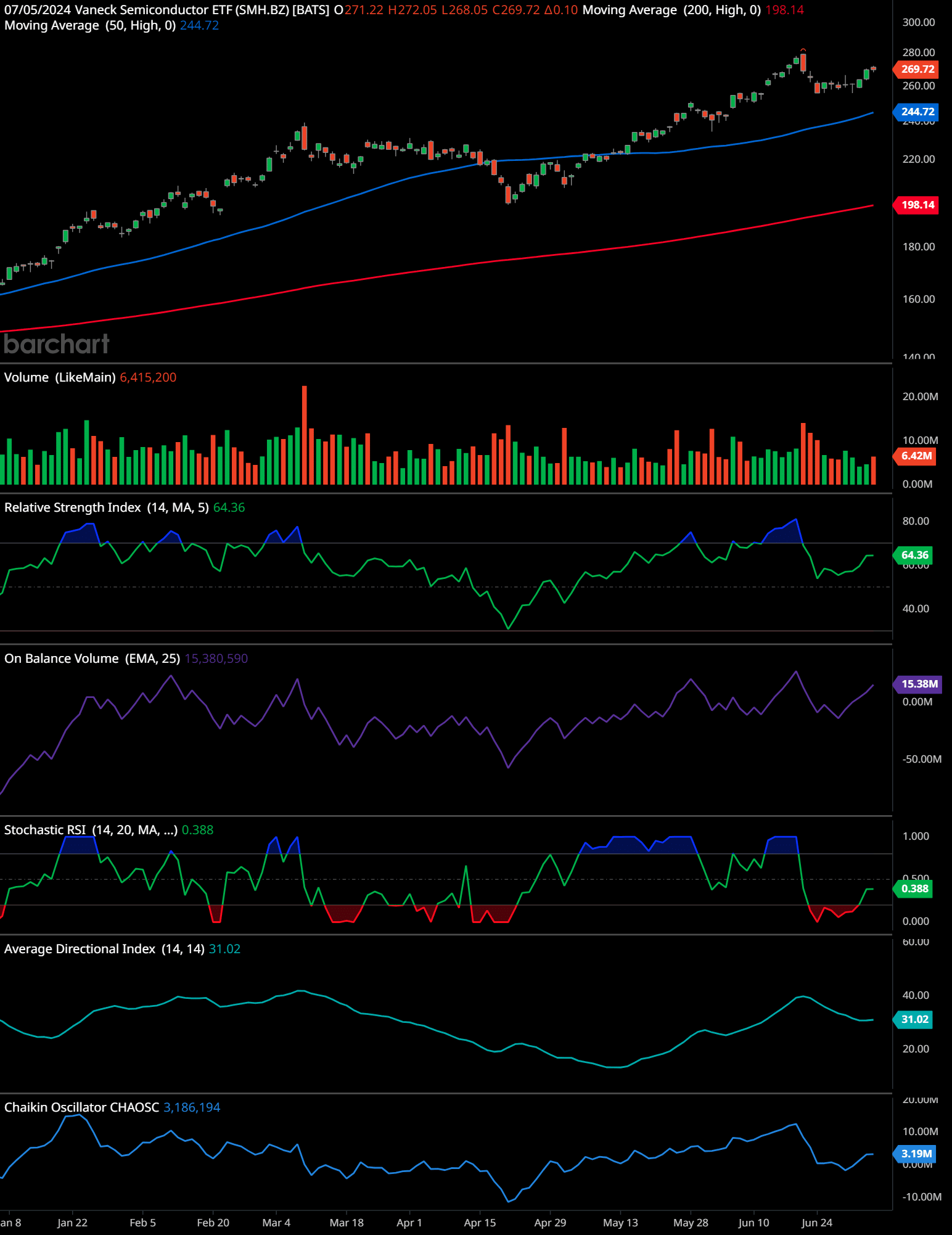Click the 'Relative Strength Index (14, MA, 5)' label

tap(107, 507)
